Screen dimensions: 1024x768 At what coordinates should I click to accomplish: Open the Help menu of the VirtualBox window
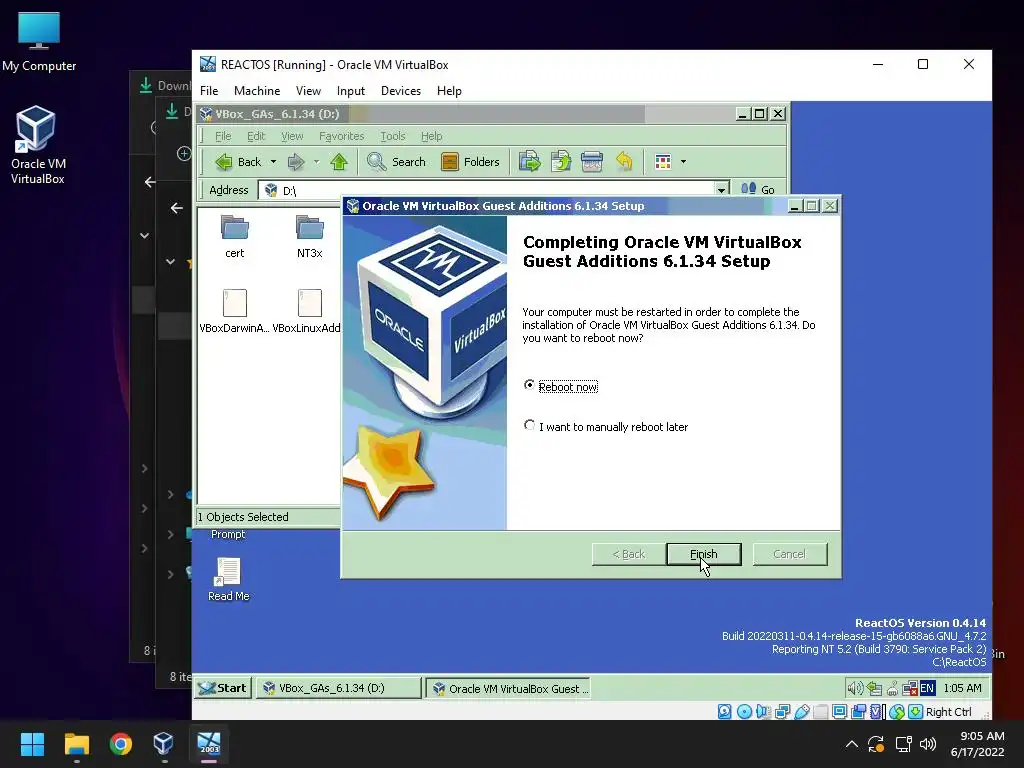(x=449, y=91)
